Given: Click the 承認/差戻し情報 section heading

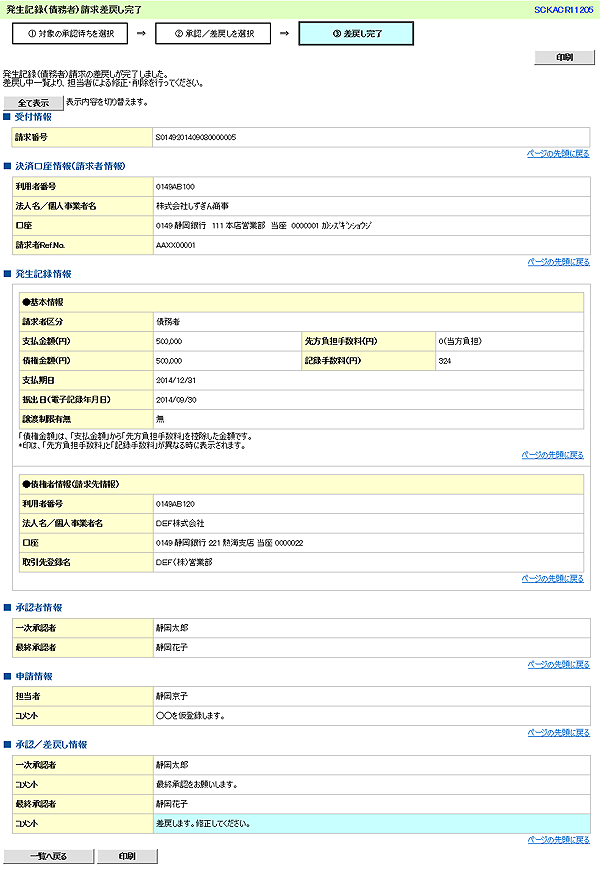Looking at the screenshot, I should click(51, 744).
